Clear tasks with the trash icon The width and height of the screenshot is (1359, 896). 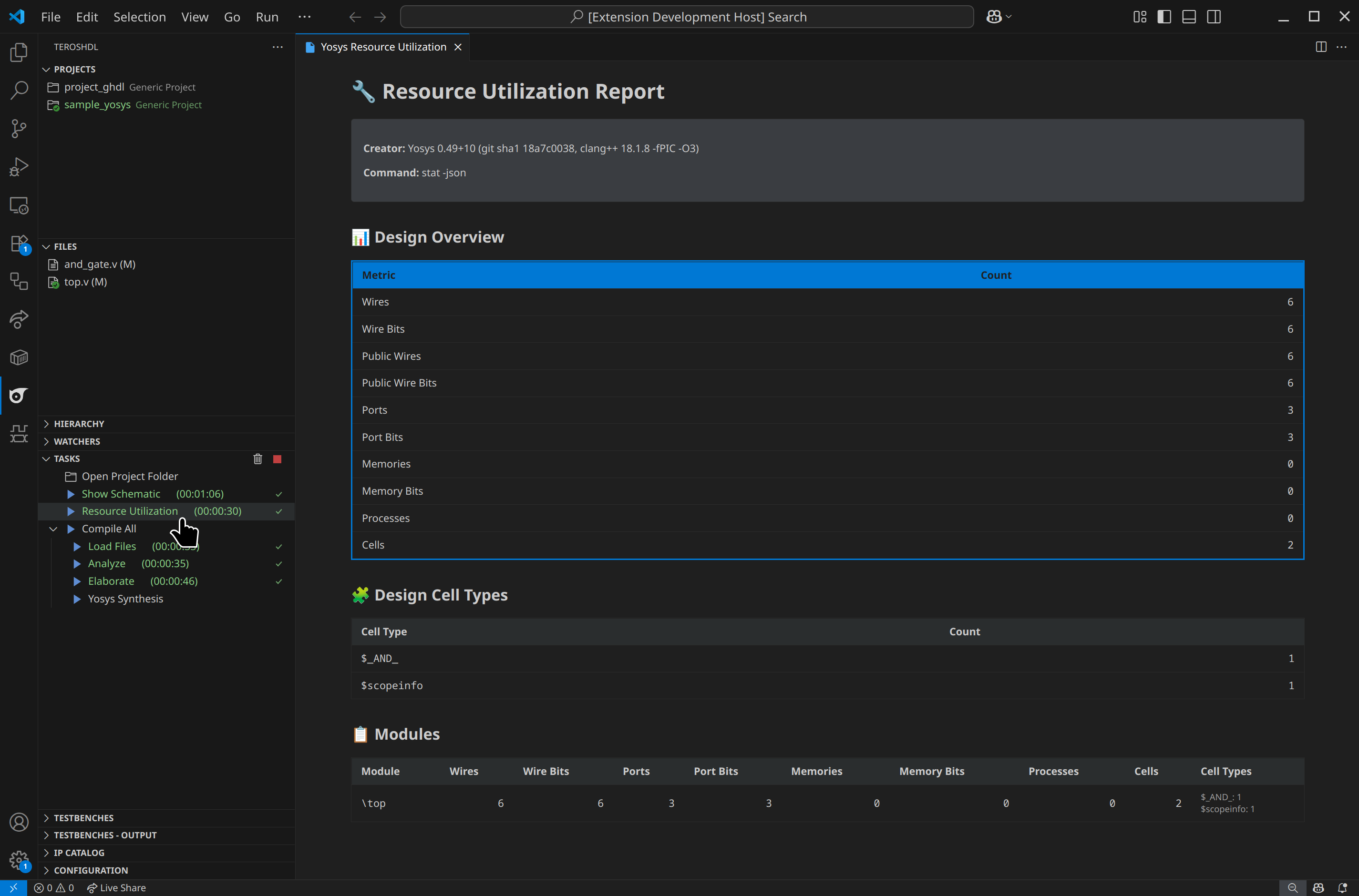pyautogui.click(x=258, y=459)
